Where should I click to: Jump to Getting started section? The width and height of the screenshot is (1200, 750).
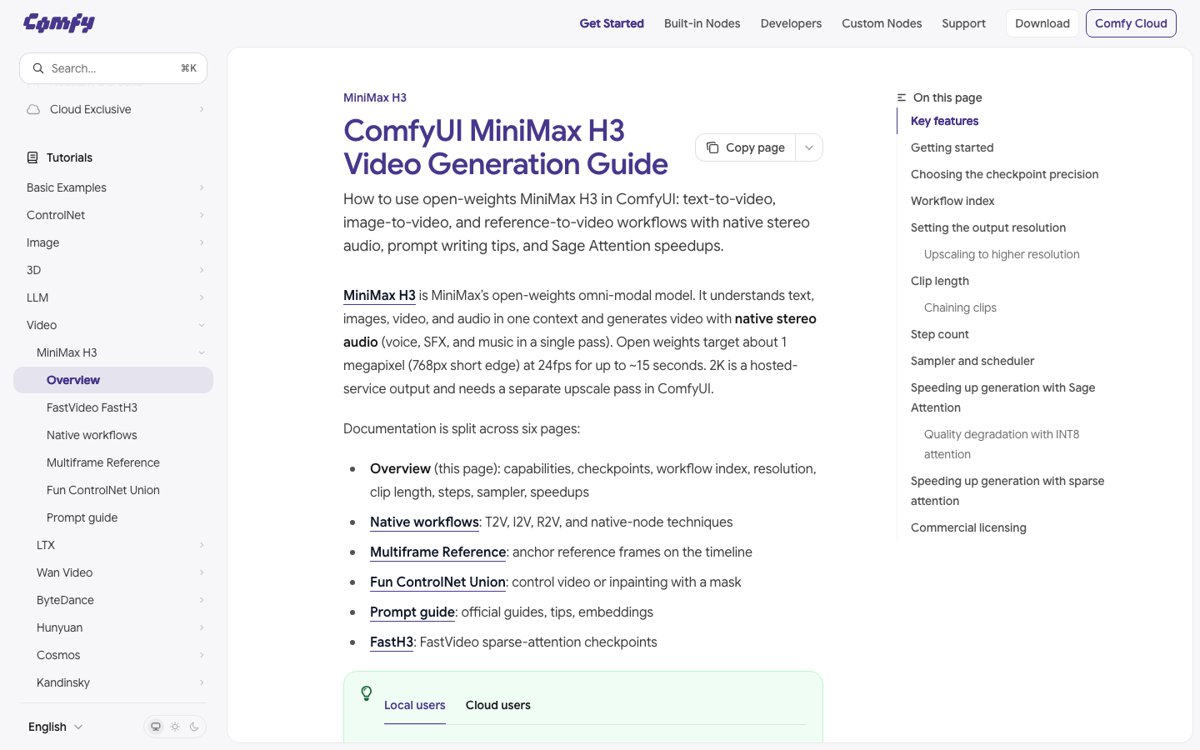(952, 148)
